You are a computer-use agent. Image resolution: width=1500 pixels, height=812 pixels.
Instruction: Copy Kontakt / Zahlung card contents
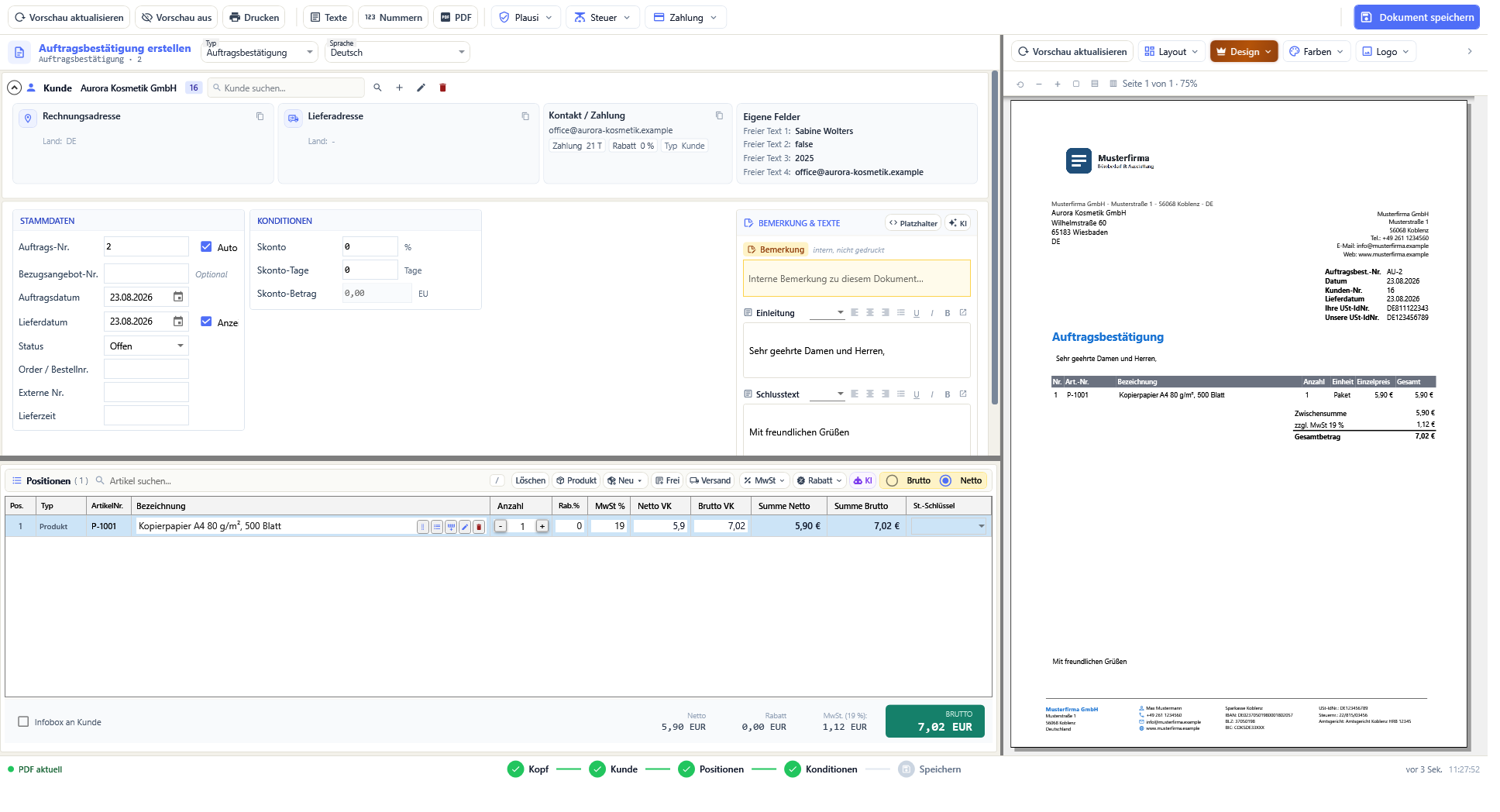(x=719, y=115)
